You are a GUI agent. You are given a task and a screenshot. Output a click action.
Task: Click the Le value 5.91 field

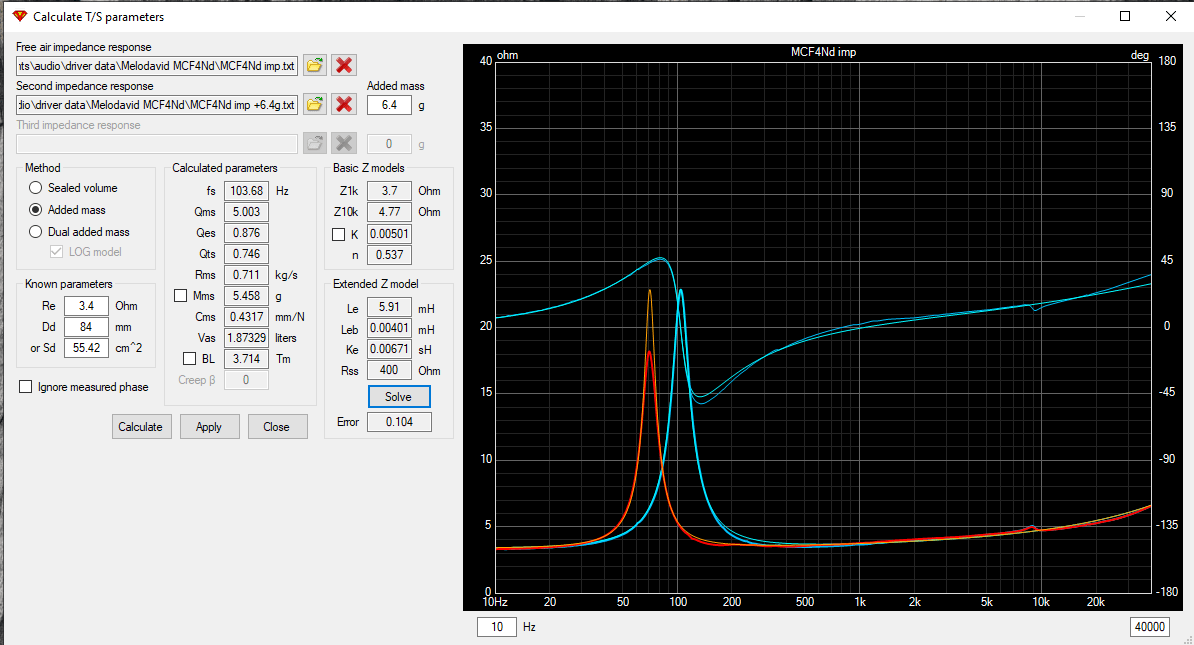point(389,307)
